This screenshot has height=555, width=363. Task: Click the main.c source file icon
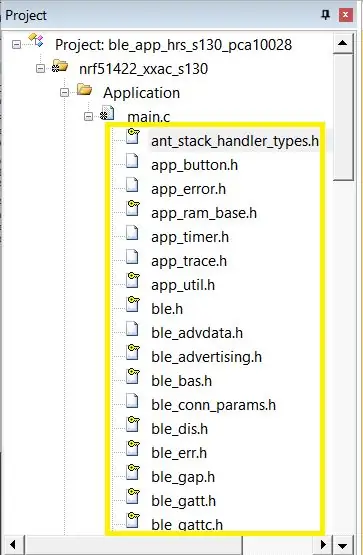(x=107, y=113)
